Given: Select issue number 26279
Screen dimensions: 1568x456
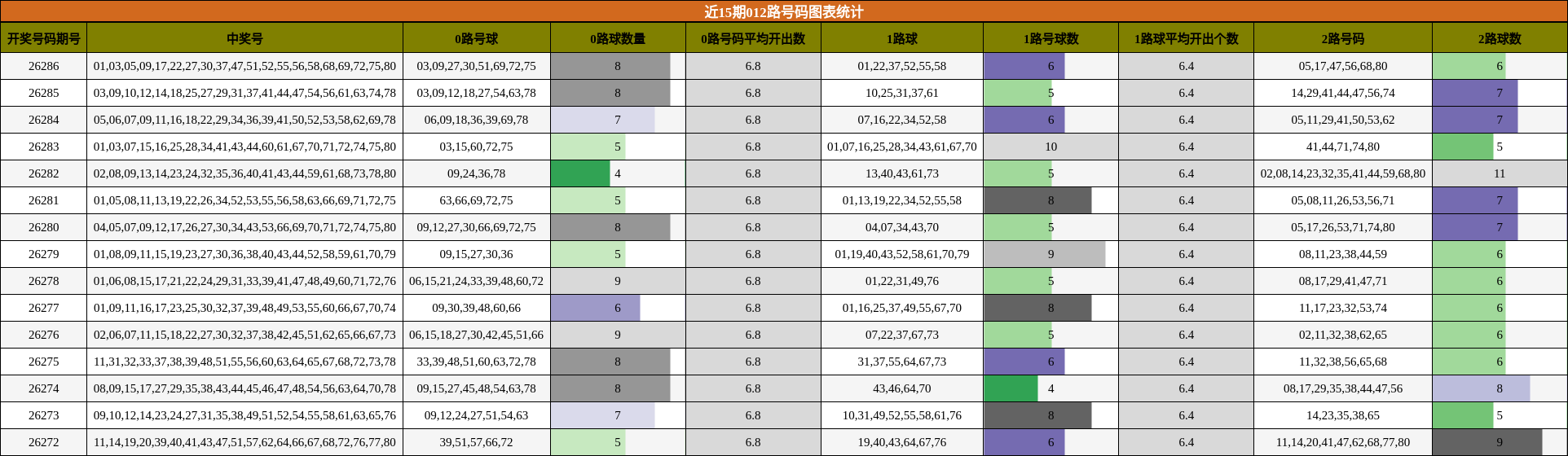Looking at the screenshot, I should [43, 254].
